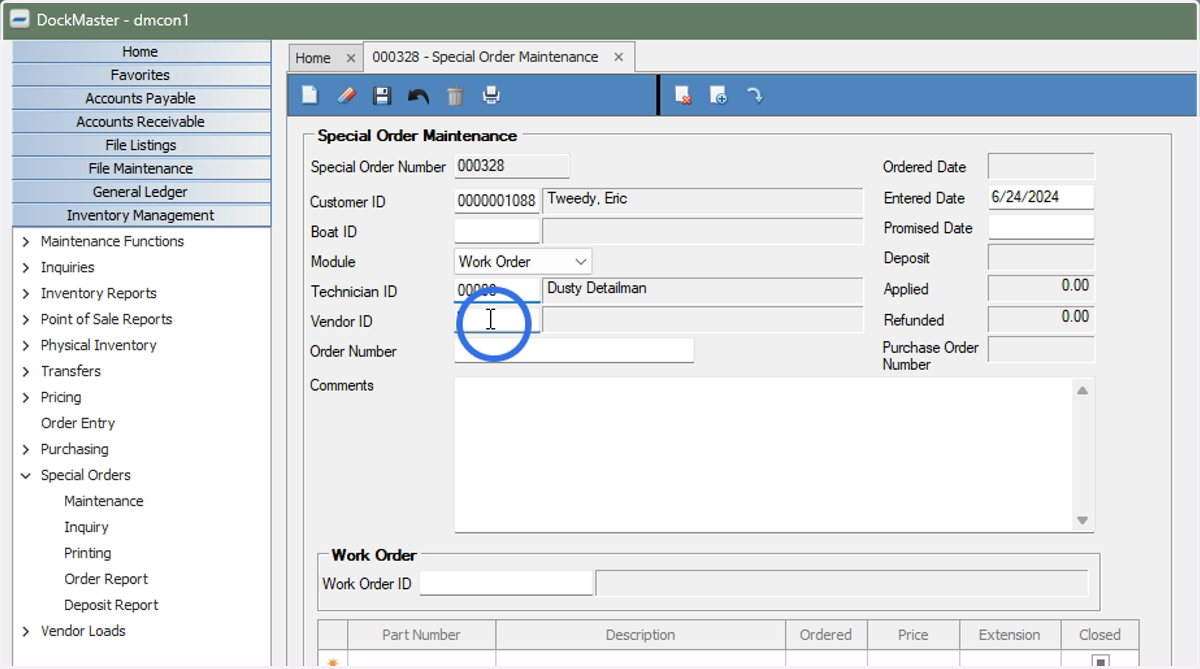Expand the Inventory Reports tree node
Screen dimensions: 1200x669
tap(26, 293)
